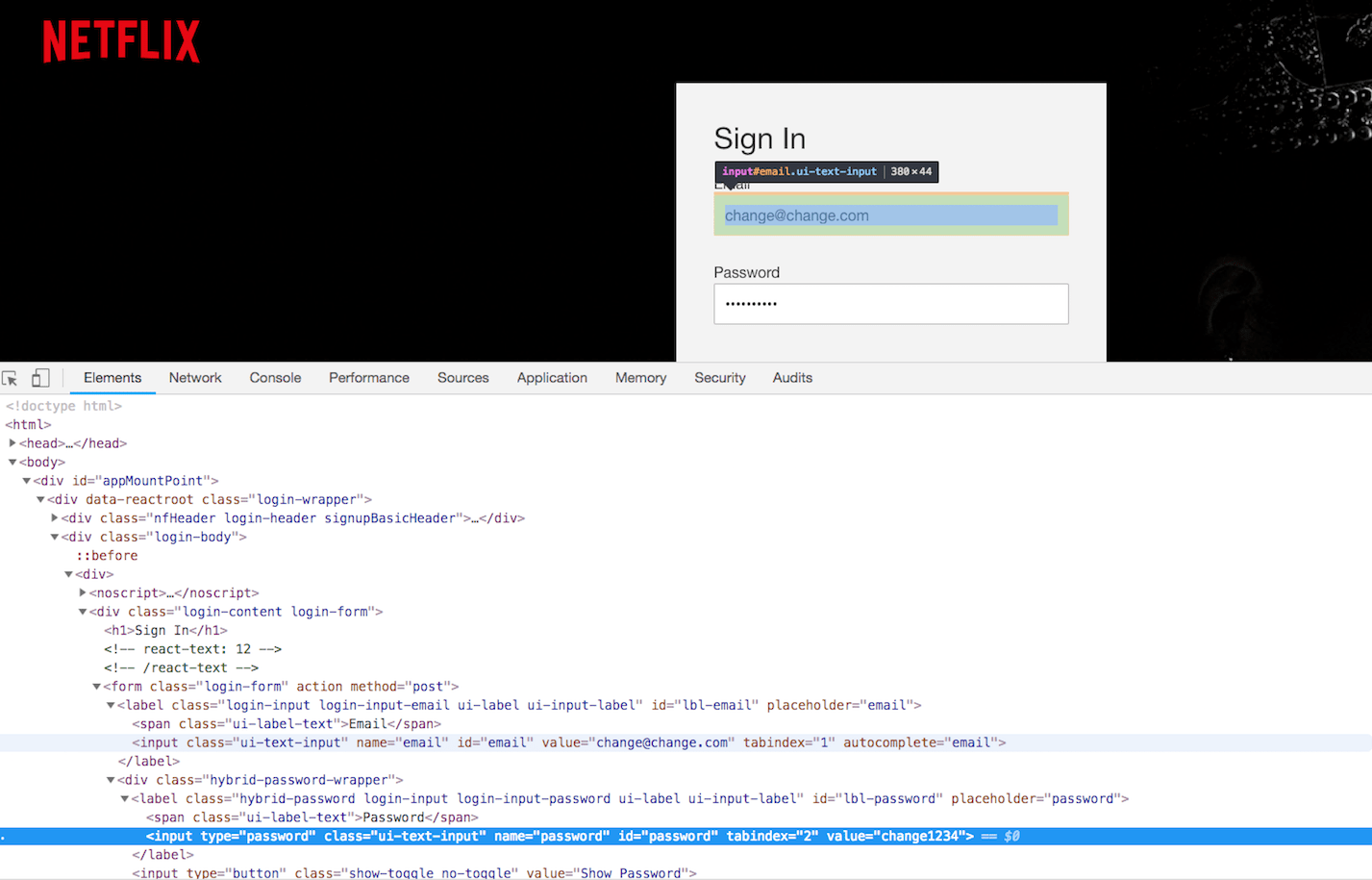Toggle the device toolbar icon
The image size is (1372, 880).
click(40, 378)
